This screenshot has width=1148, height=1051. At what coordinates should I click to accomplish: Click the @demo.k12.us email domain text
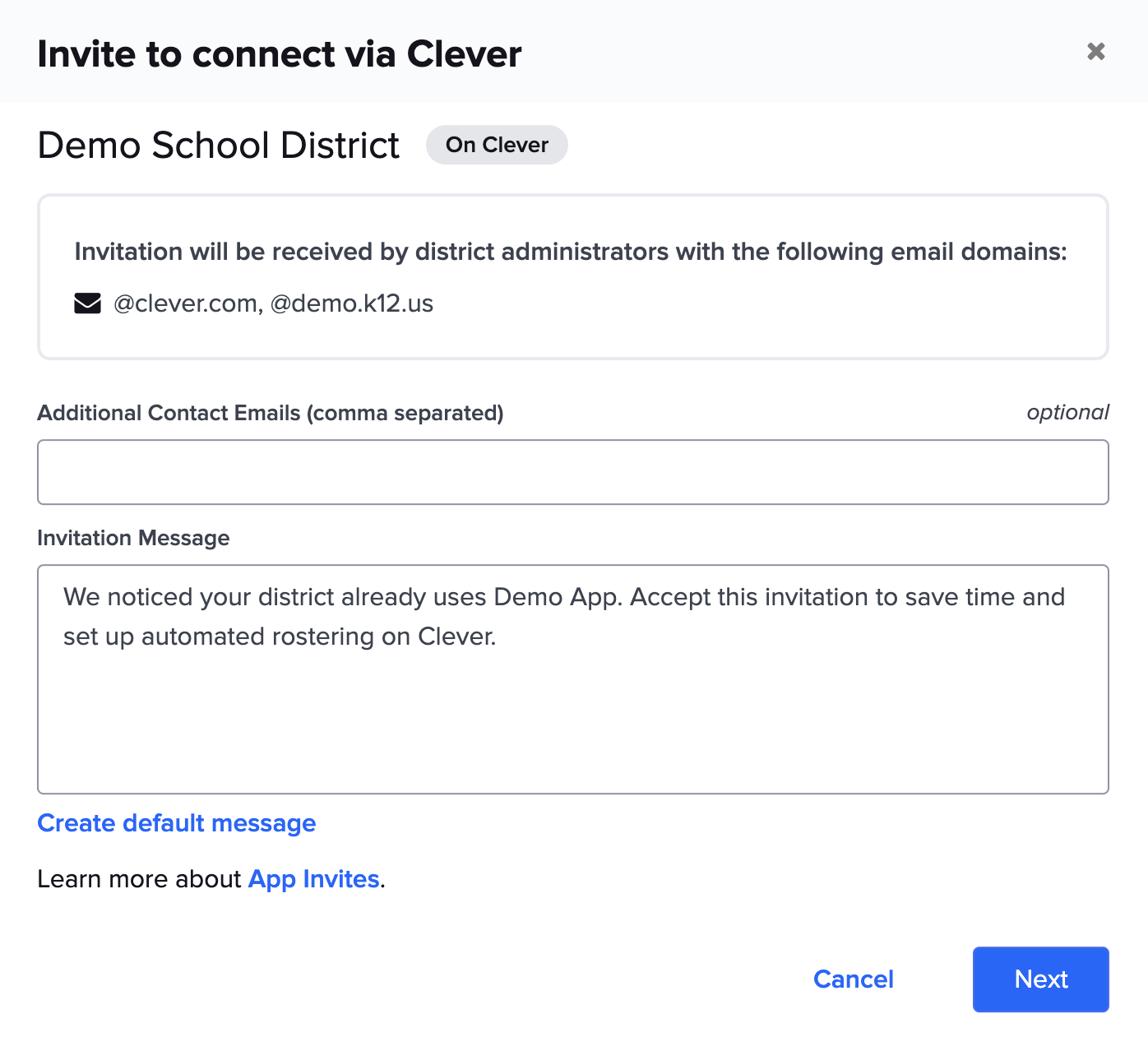click(352, 303)
